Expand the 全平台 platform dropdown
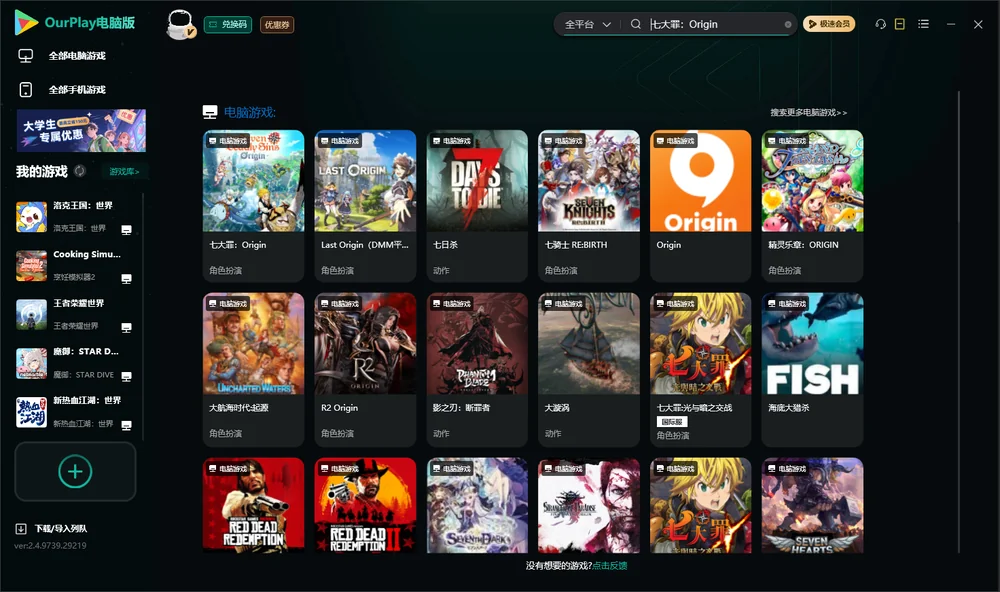1000x592 pixels. pos(587,24)
